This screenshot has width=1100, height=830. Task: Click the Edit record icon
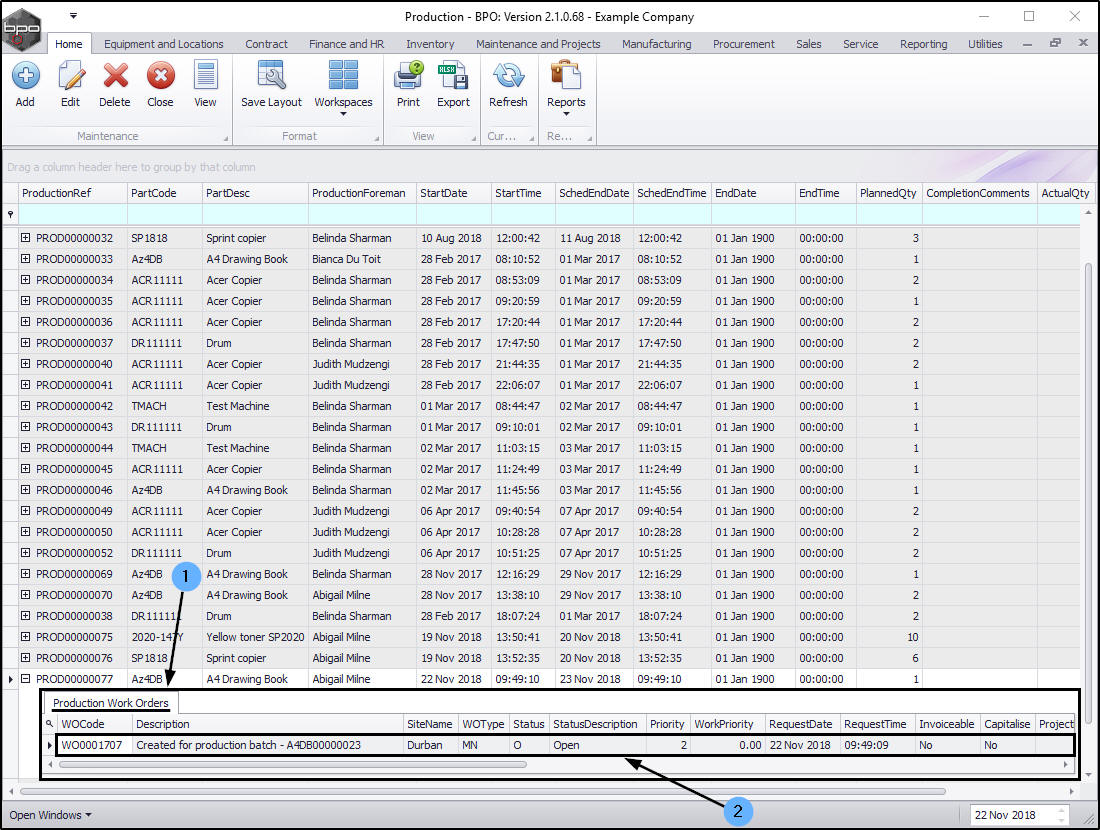[x=70, y=77]
